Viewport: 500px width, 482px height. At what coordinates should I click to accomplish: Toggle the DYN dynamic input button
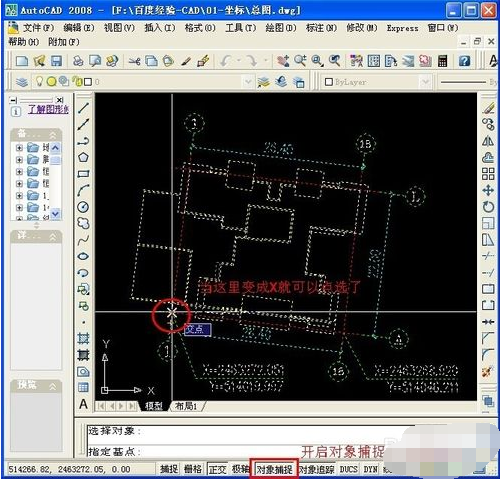coord(370,469)
